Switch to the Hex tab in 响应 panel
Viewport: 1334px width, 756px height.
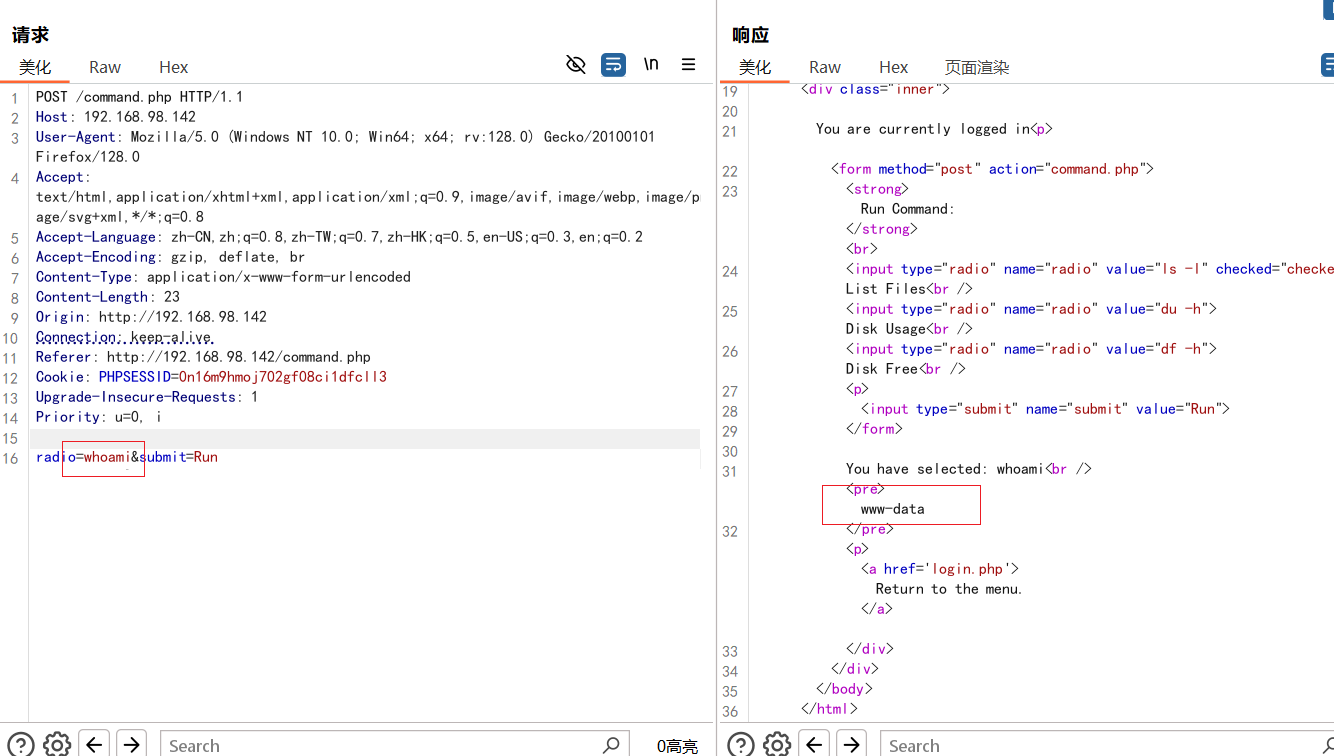[x=894, y=67]
